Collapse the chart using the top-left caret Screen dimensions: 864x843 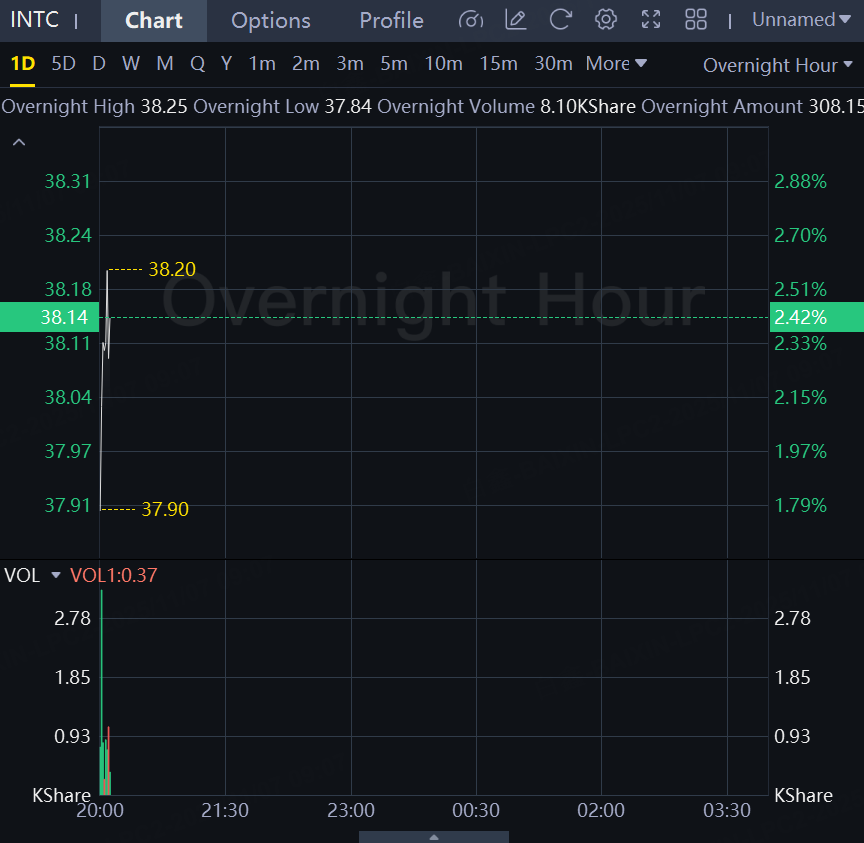[19, 143]
